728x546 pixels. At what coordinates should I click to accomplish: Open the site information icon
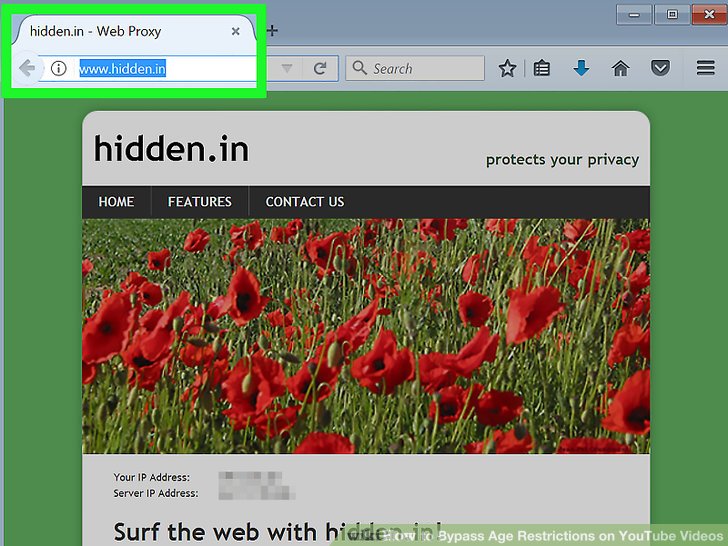58,69
